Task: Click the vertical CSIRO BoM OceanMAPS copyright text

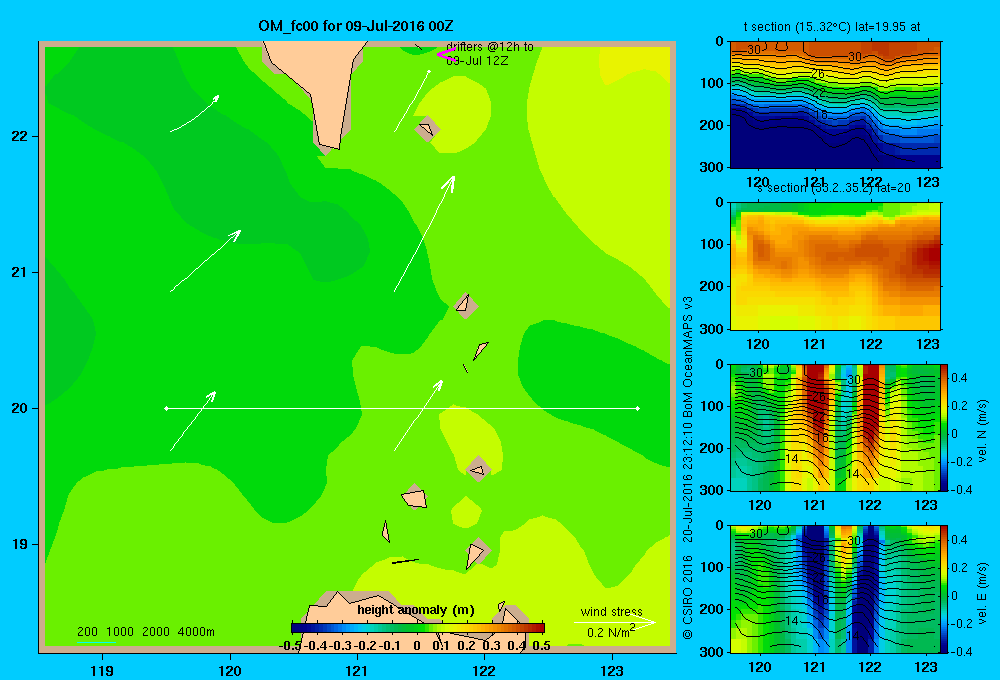Action: coord(688,467)
